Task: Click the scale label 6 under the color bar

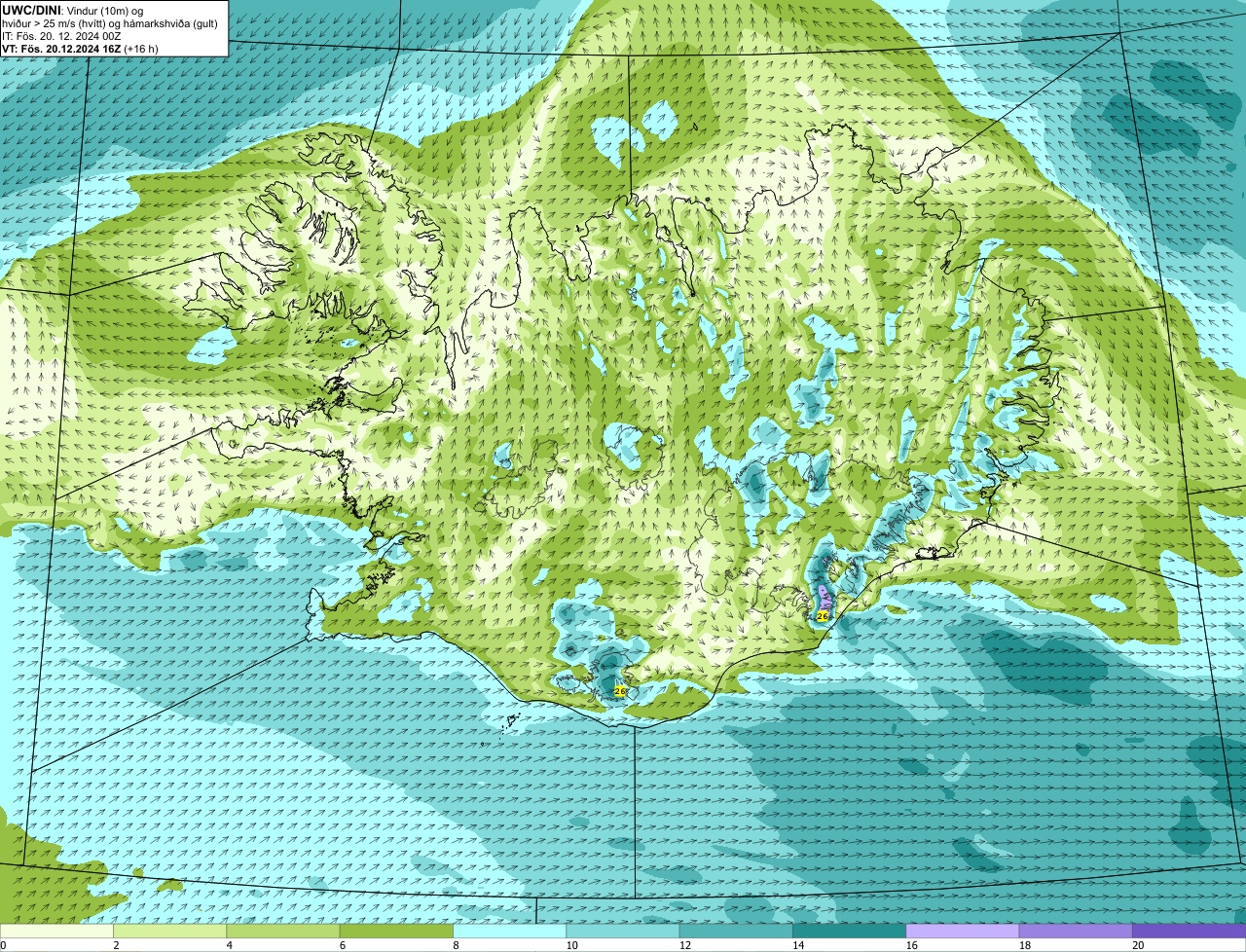Action: pyautogui.click(x=343, y=945)
